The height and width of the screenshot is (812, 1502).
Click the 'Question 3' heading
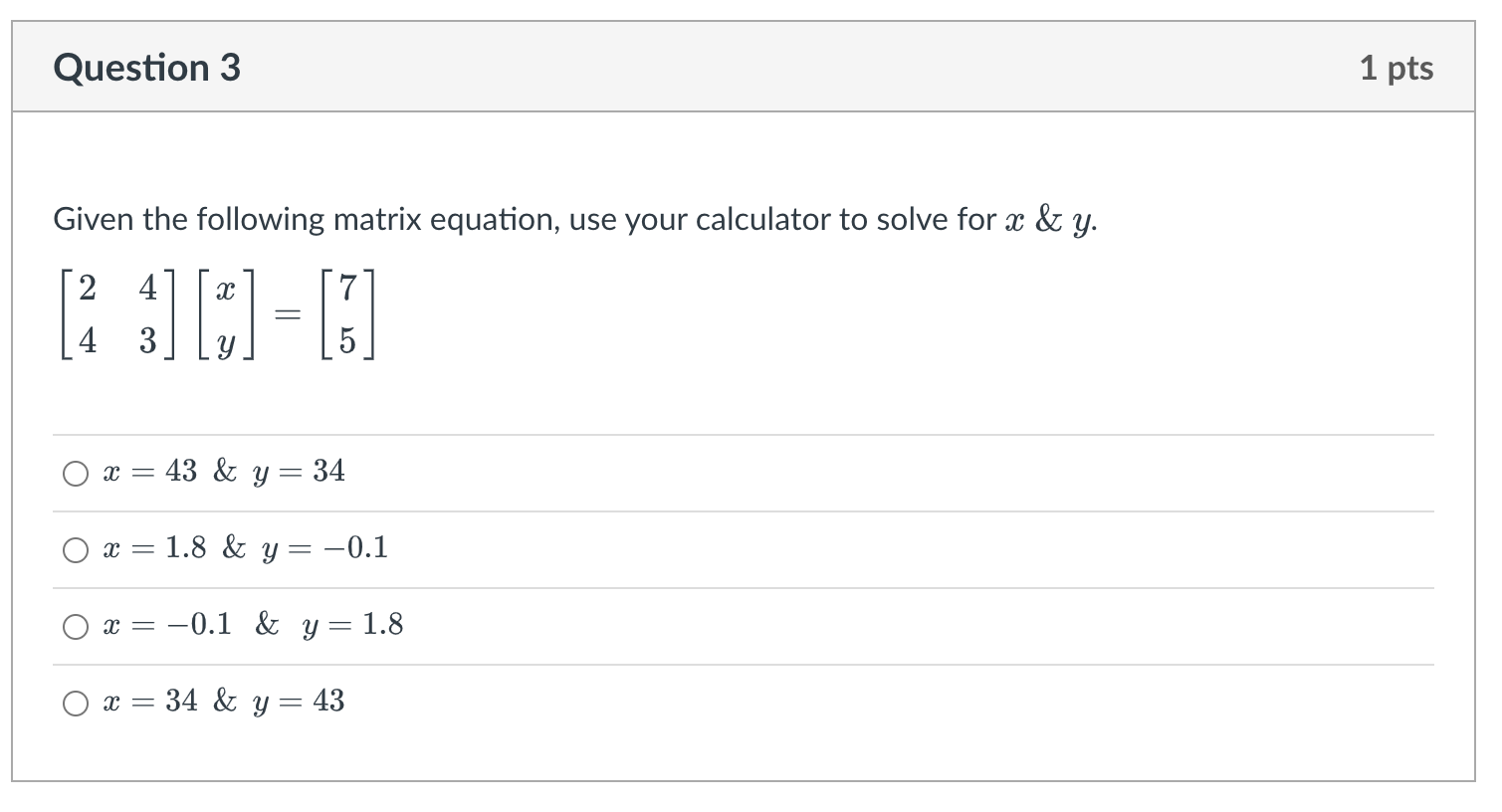point(146,68)
